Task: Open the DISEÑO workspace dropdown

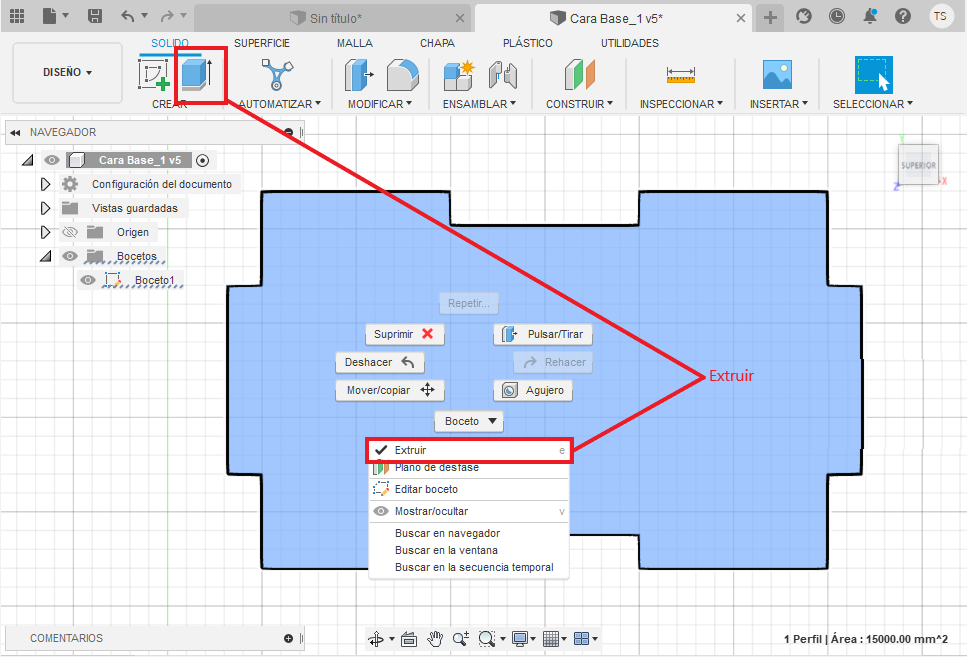Action: [67, 72]
